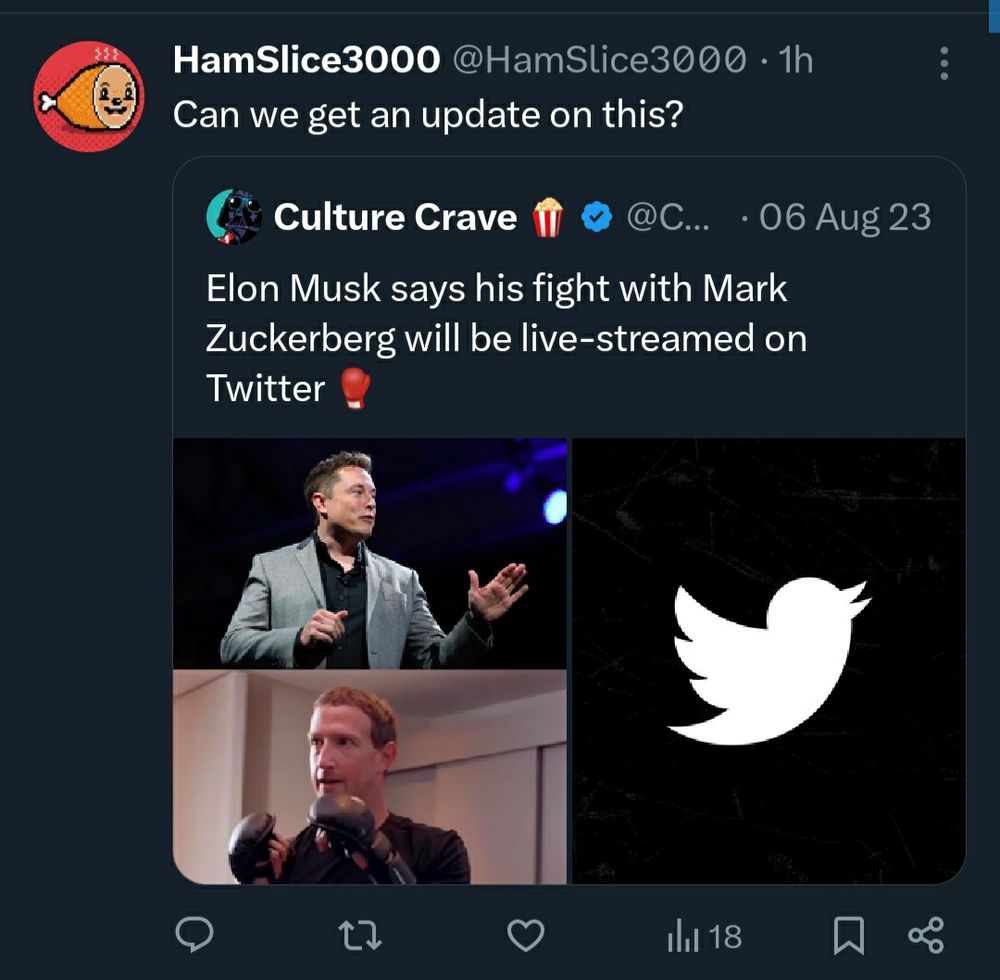Click the 1h timestamp

pyautogui.click(x=795, y=61)
